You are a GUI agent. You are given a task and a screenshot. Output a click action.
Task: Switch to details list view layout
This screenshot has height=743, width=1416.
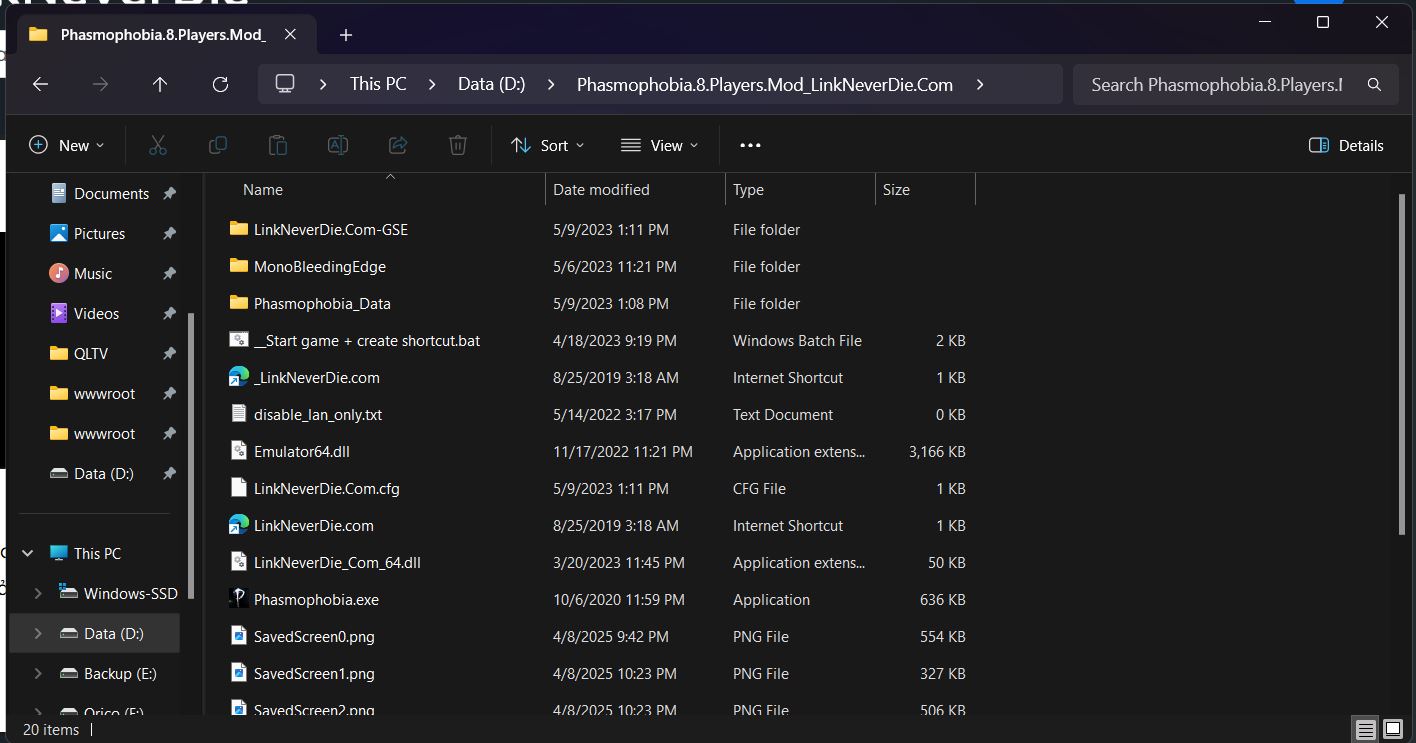coord(1365,729)
